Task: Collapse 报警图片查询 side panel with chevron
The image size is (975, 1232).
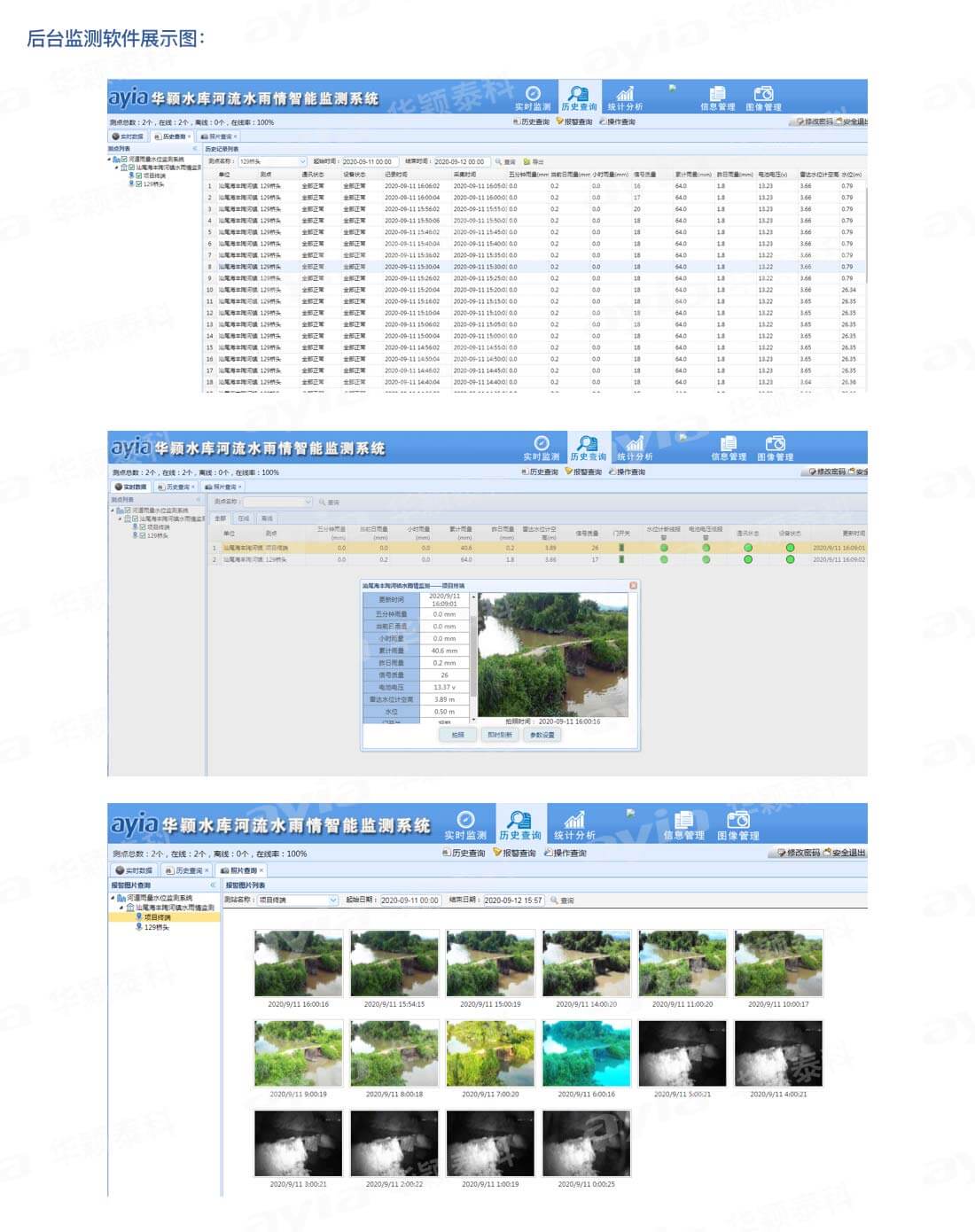Action: tap(213, 885)
